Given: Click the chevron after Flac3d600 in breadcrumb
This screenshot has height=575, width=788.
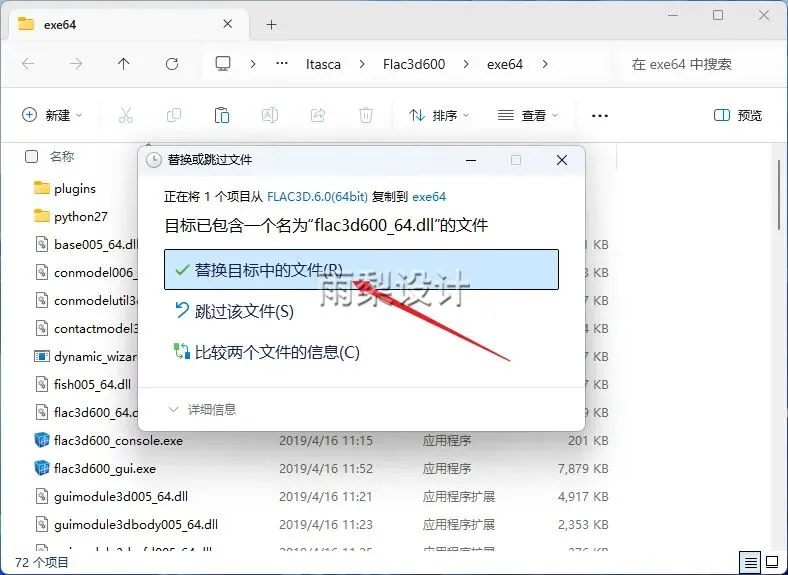Looking at the screenshot, I should [466, 64].
